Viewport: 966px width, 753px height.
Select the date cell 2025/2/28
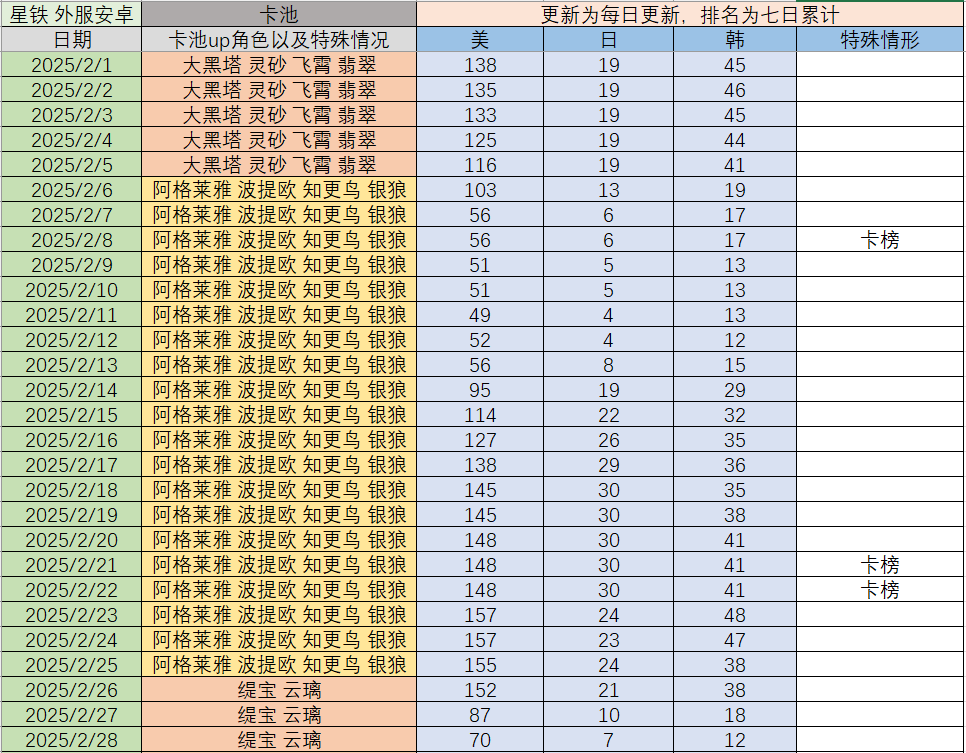point(71,740)
